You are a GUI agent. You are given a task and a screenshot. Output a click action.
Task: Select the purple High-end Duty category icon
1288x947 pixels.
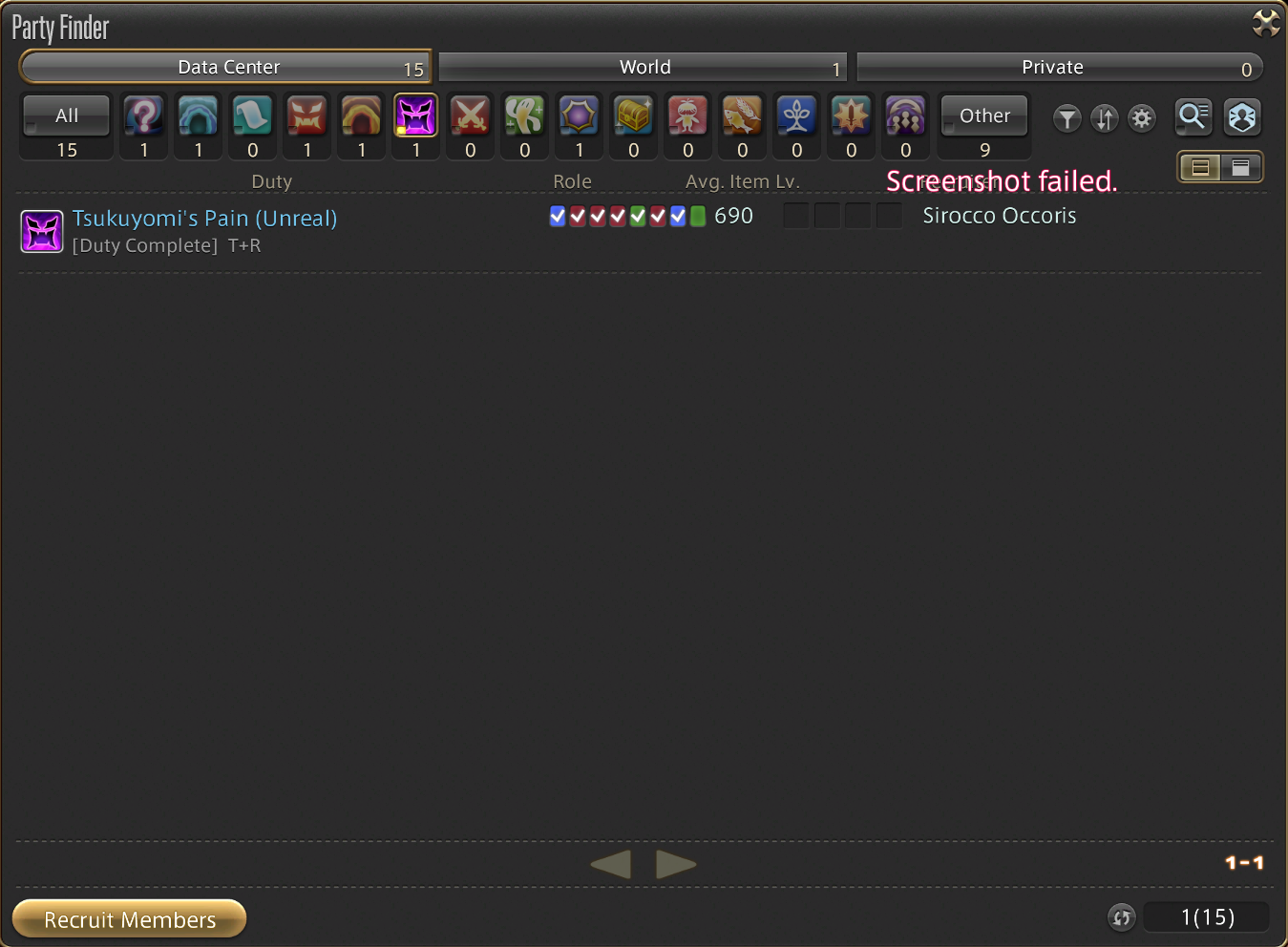point(416,116)
